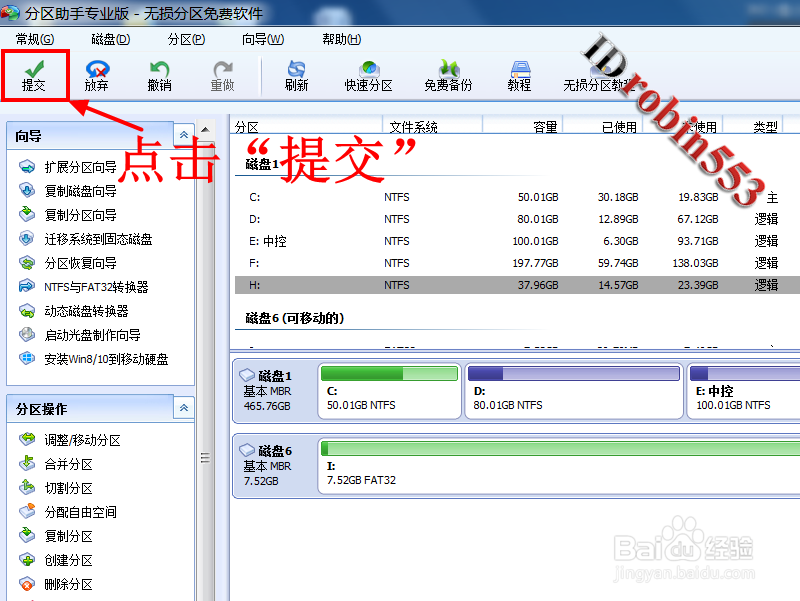The width and height of the screenshot is (800, 601).
Task: Open the 教程 tutorial icon
Action: coord(519,76)
